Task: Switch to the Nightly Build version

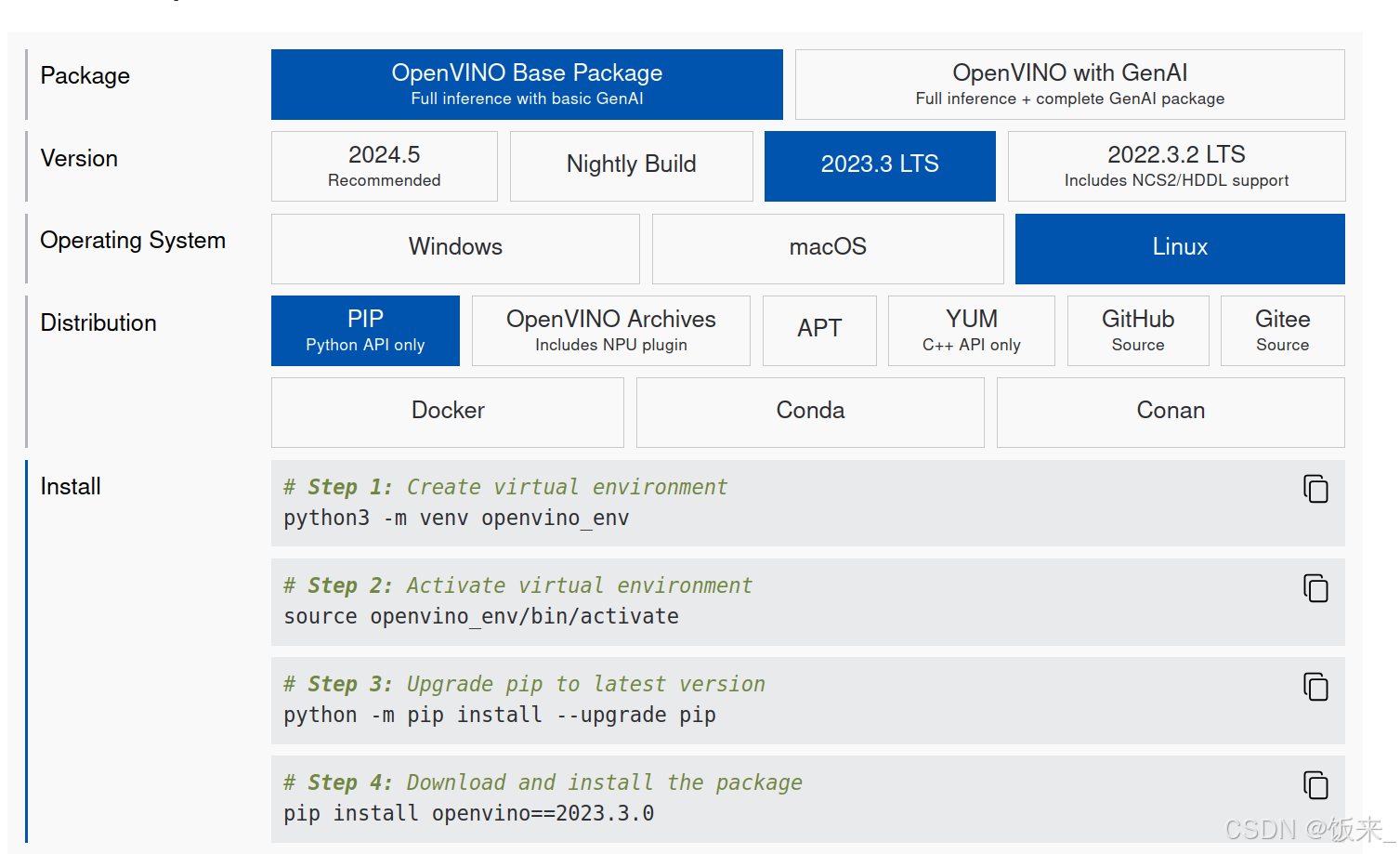Action: pyautogui.click(x=631, y=165)
